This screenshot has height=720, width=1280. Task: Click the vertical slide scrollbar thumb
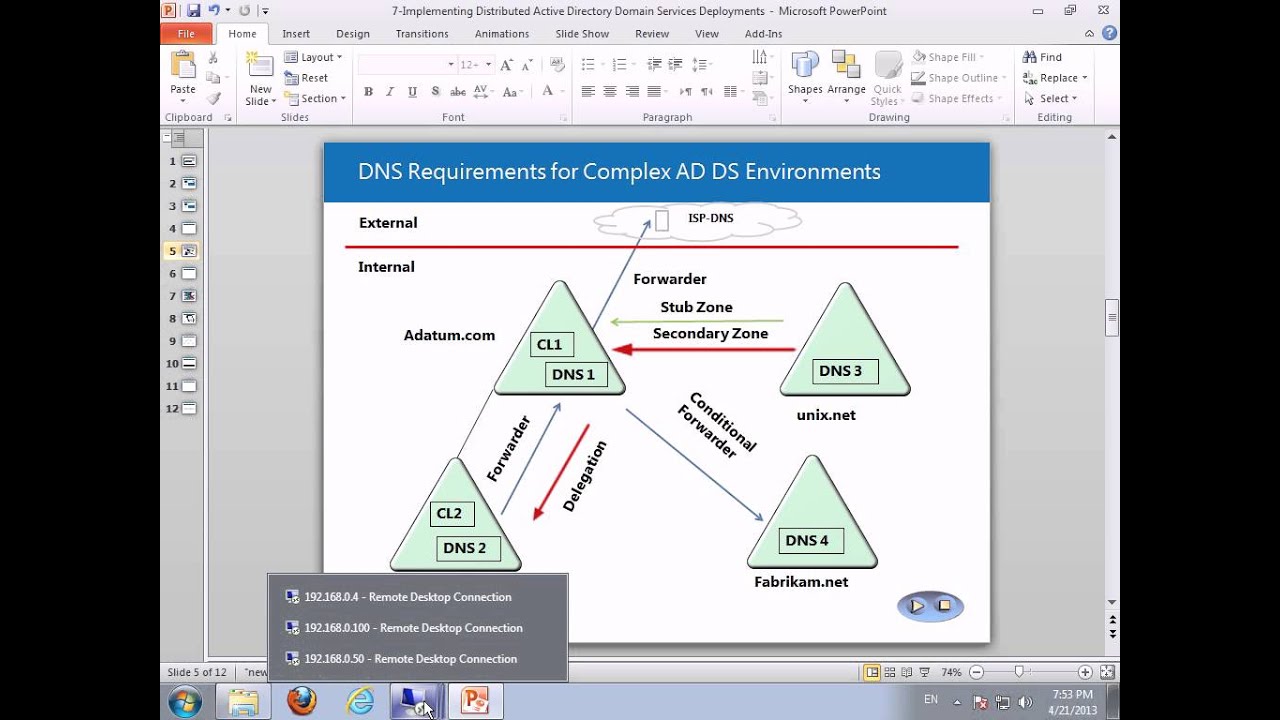tap(1111, 318)
